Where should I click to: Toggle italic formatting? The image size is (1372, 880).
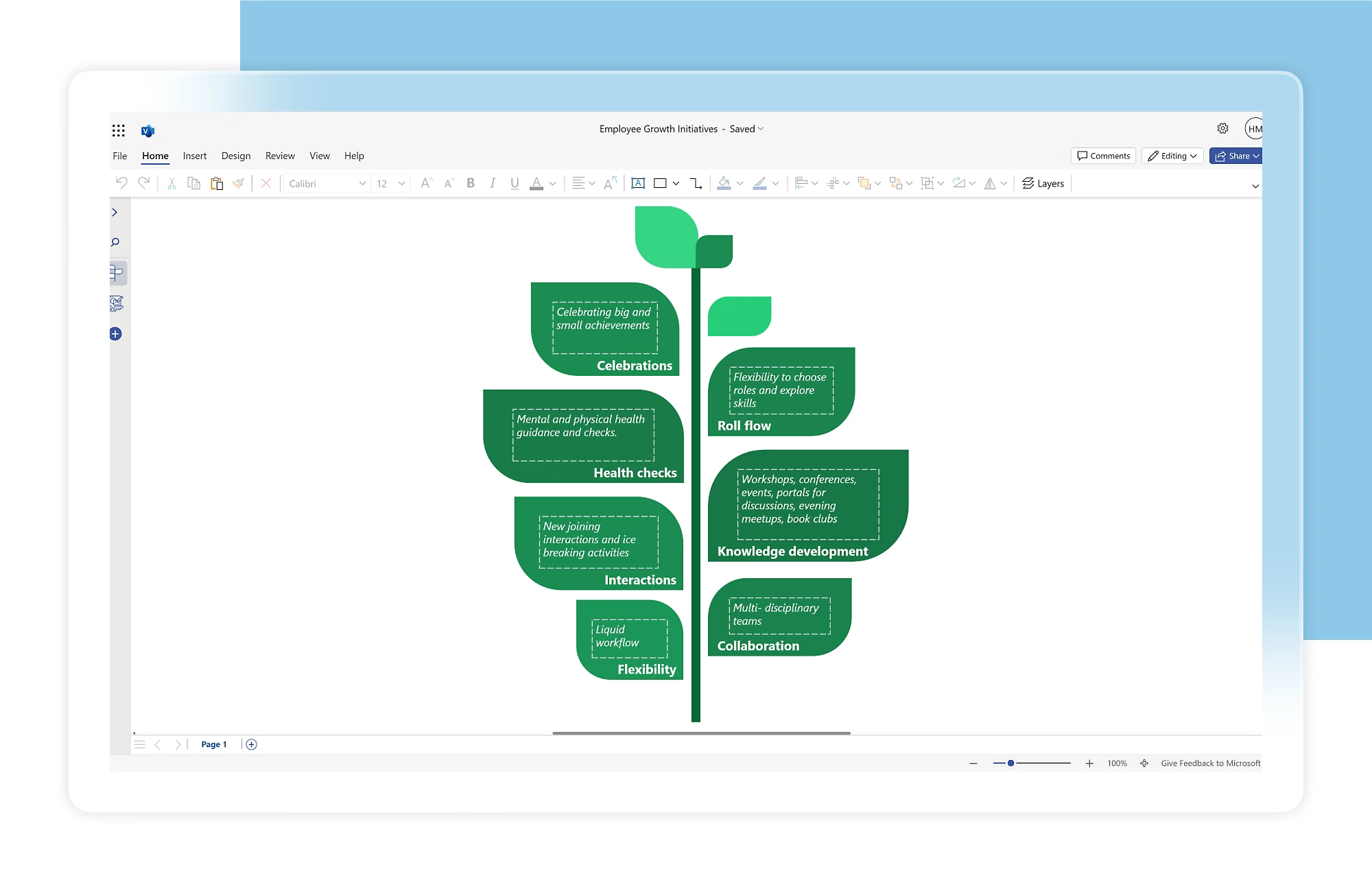(x=493, y=183)
